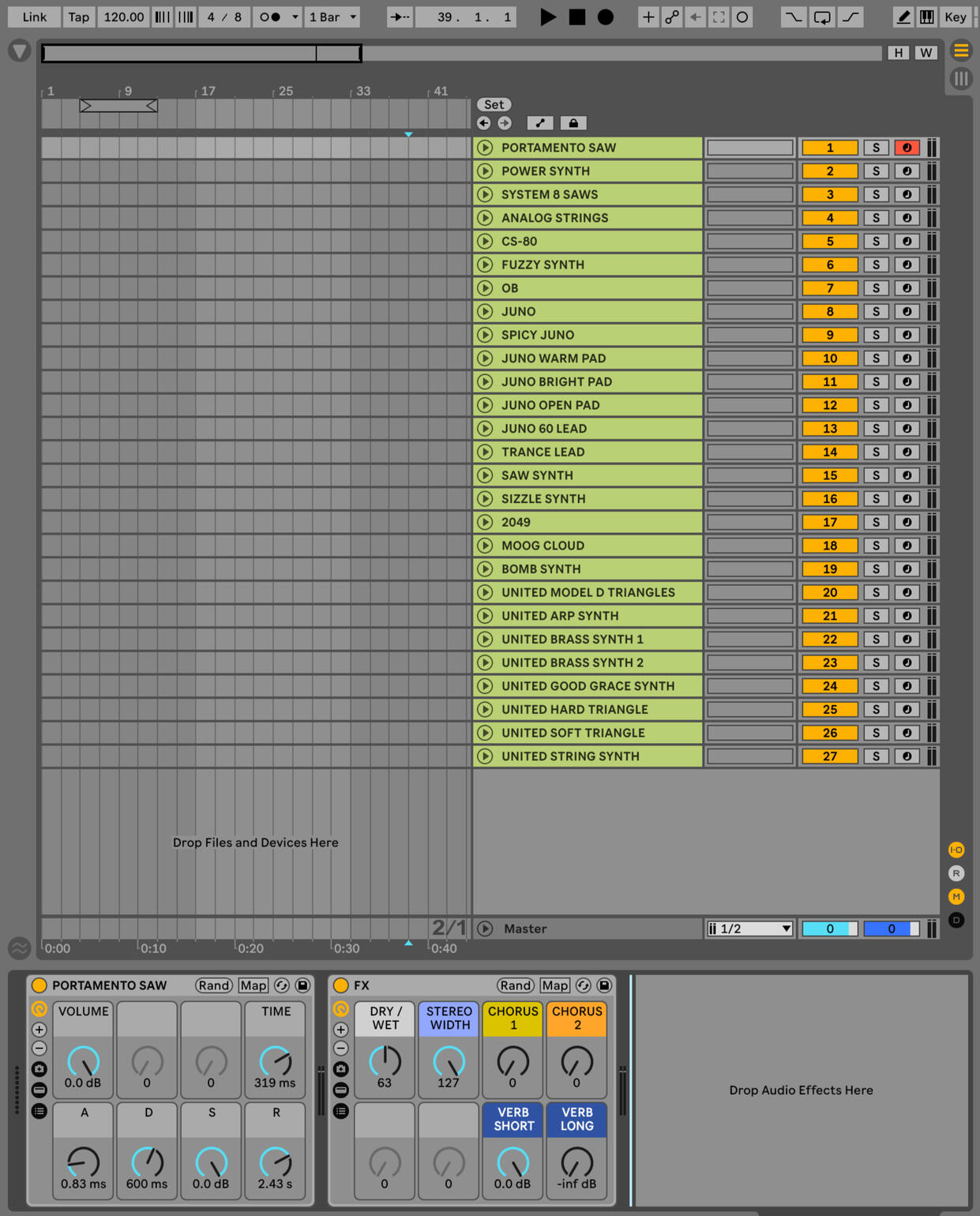Screen dimensions: 980x1216
Task: Jump to the previous locator arrow
Action: tap(484, 123)
